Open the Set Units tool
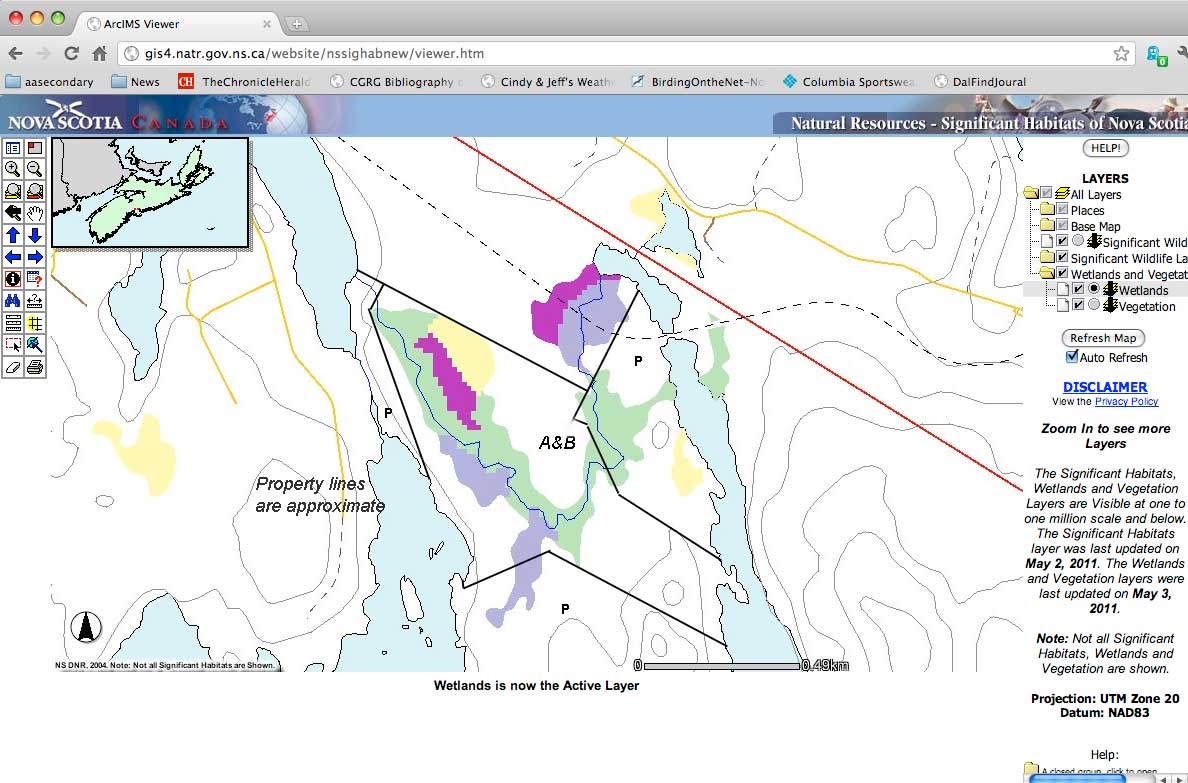Viewport: 1188px width, 783px height. (13, 324)
